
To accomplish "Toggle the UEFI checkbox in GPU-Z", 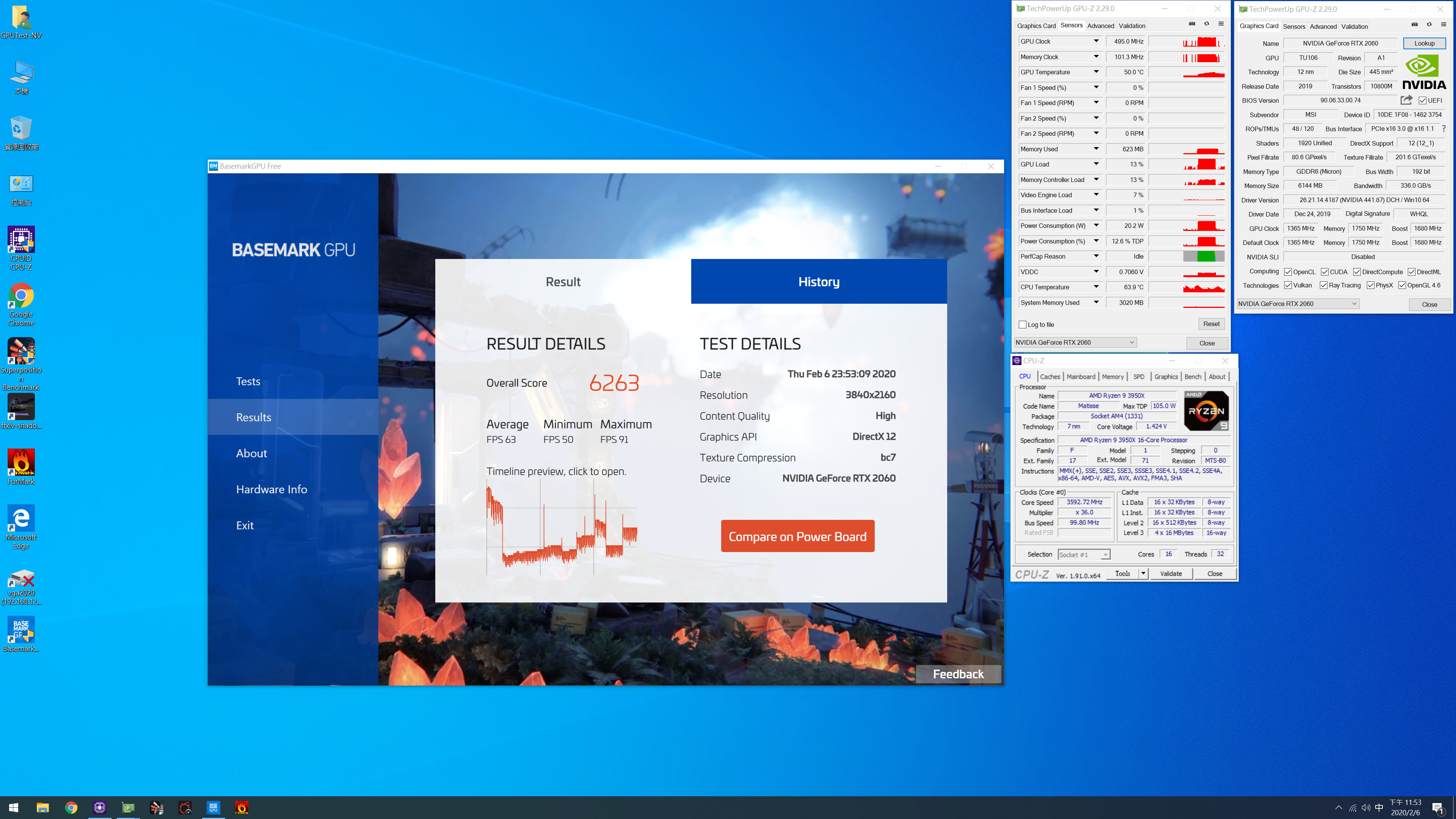I will (x=1422, y=100).
